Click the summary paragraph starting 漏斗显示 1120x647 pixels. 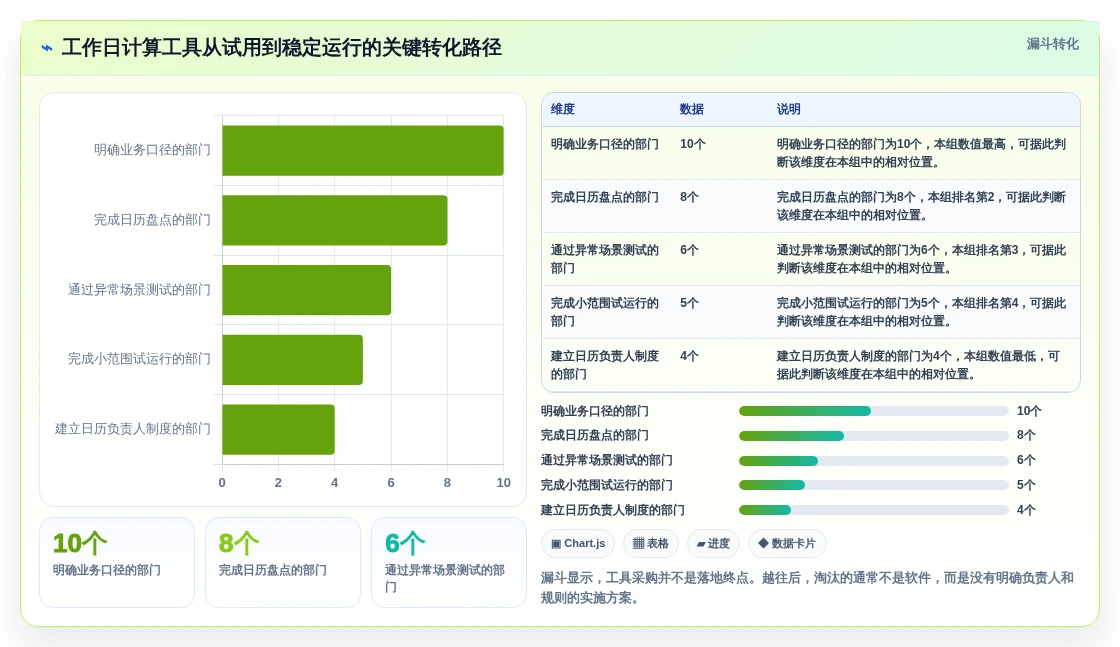tap(807, 588)
